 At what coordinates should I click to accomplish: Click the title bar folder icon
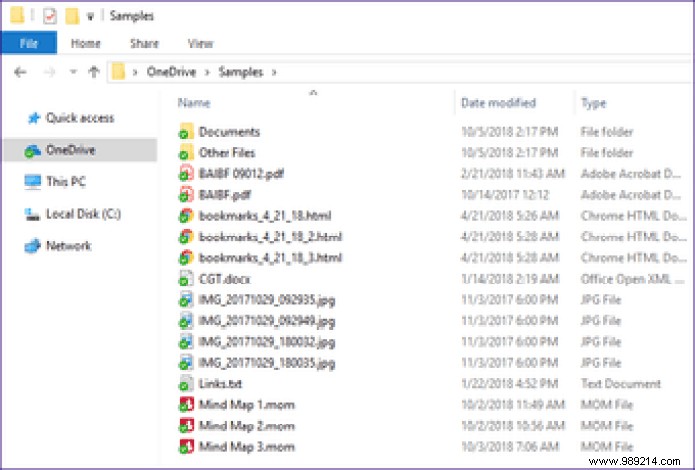tap(17, 16)
